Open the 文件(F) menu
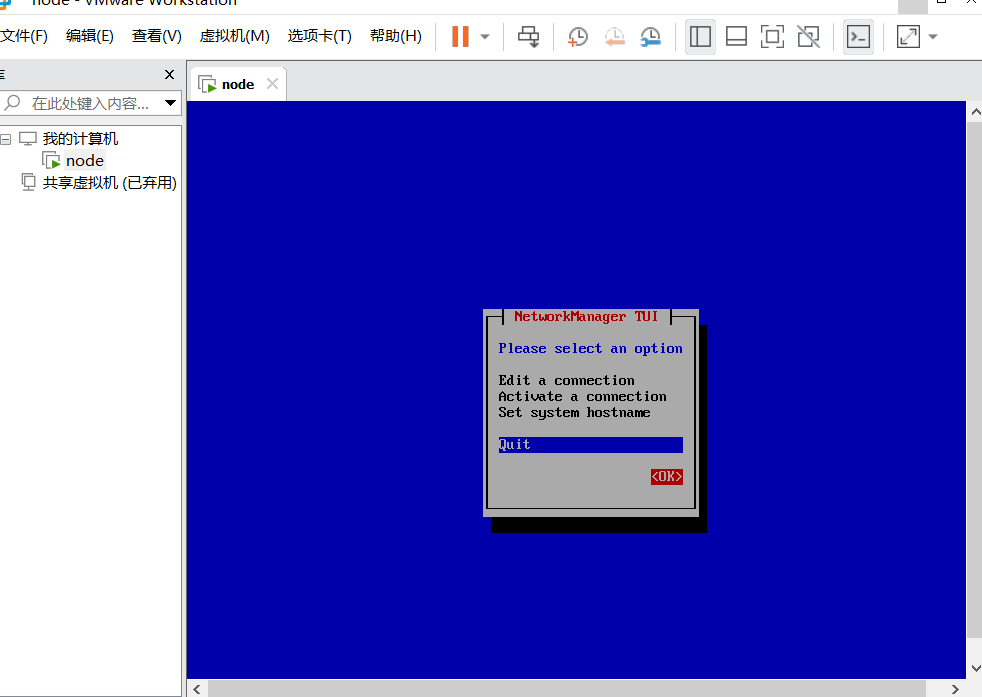The image size is (982, 697). (24, 36)
